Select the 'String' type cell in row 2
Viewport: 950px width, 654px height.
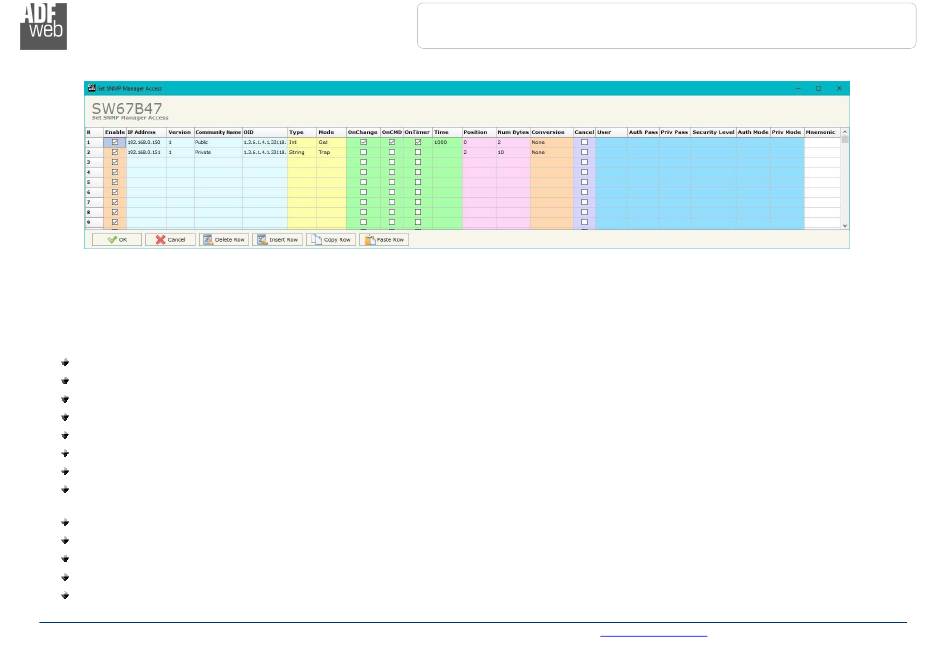pyautogui.click(x=302, y=152)
